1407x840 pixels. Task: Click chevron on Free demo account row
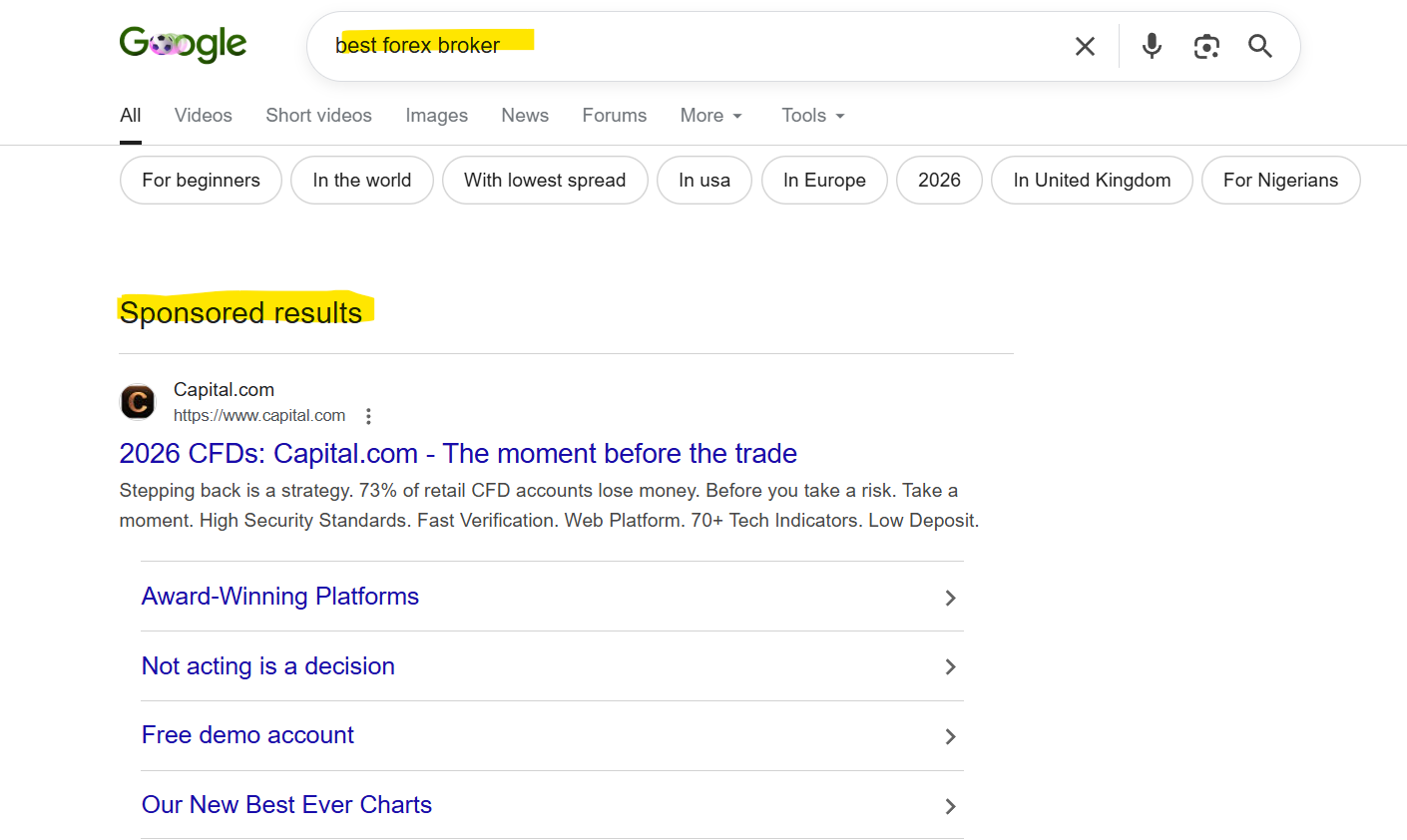(x=950, y=736)
